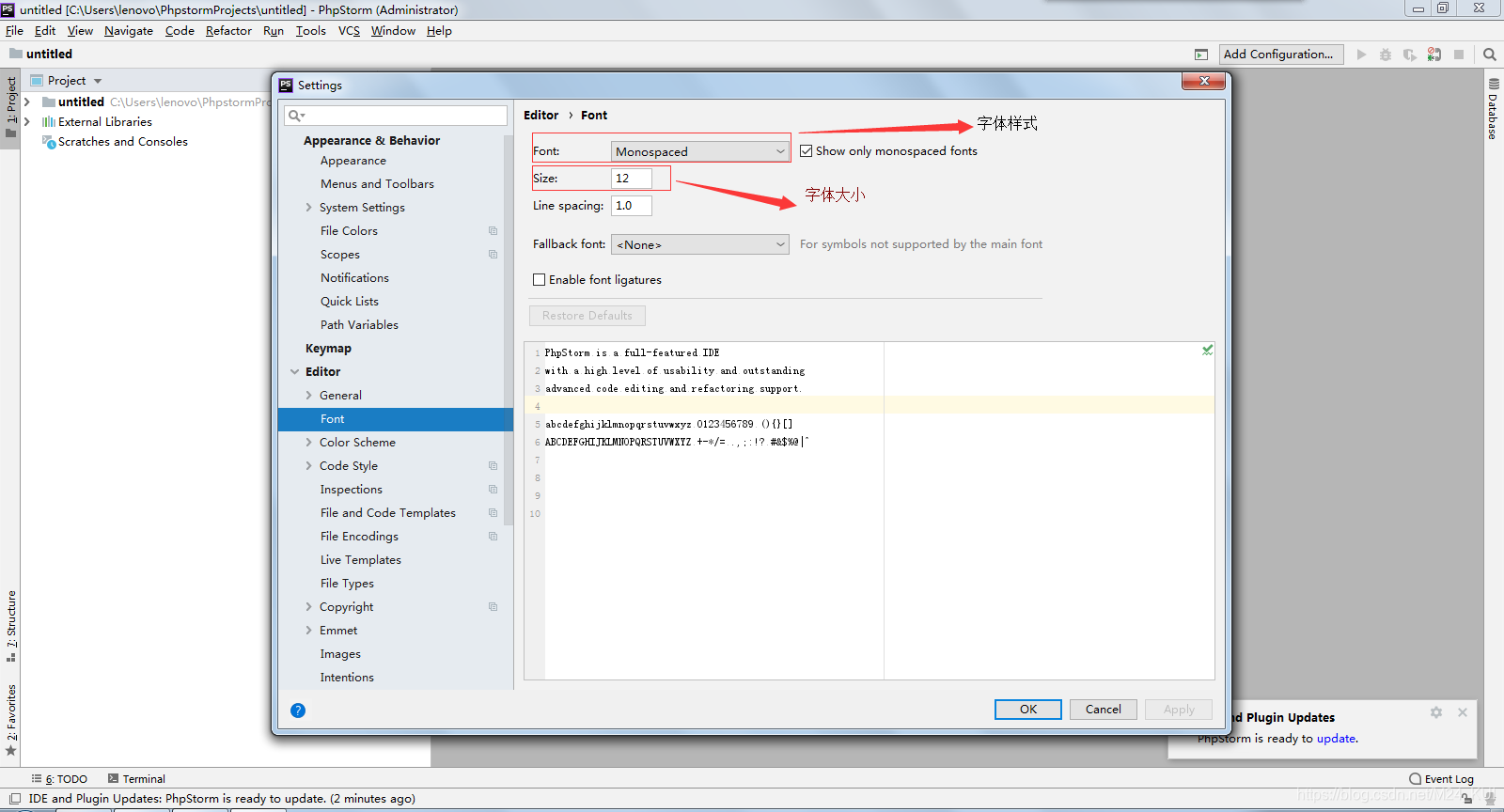The image size is (1504, 812).
Task: Open the File menu
Action: point(14,31)
